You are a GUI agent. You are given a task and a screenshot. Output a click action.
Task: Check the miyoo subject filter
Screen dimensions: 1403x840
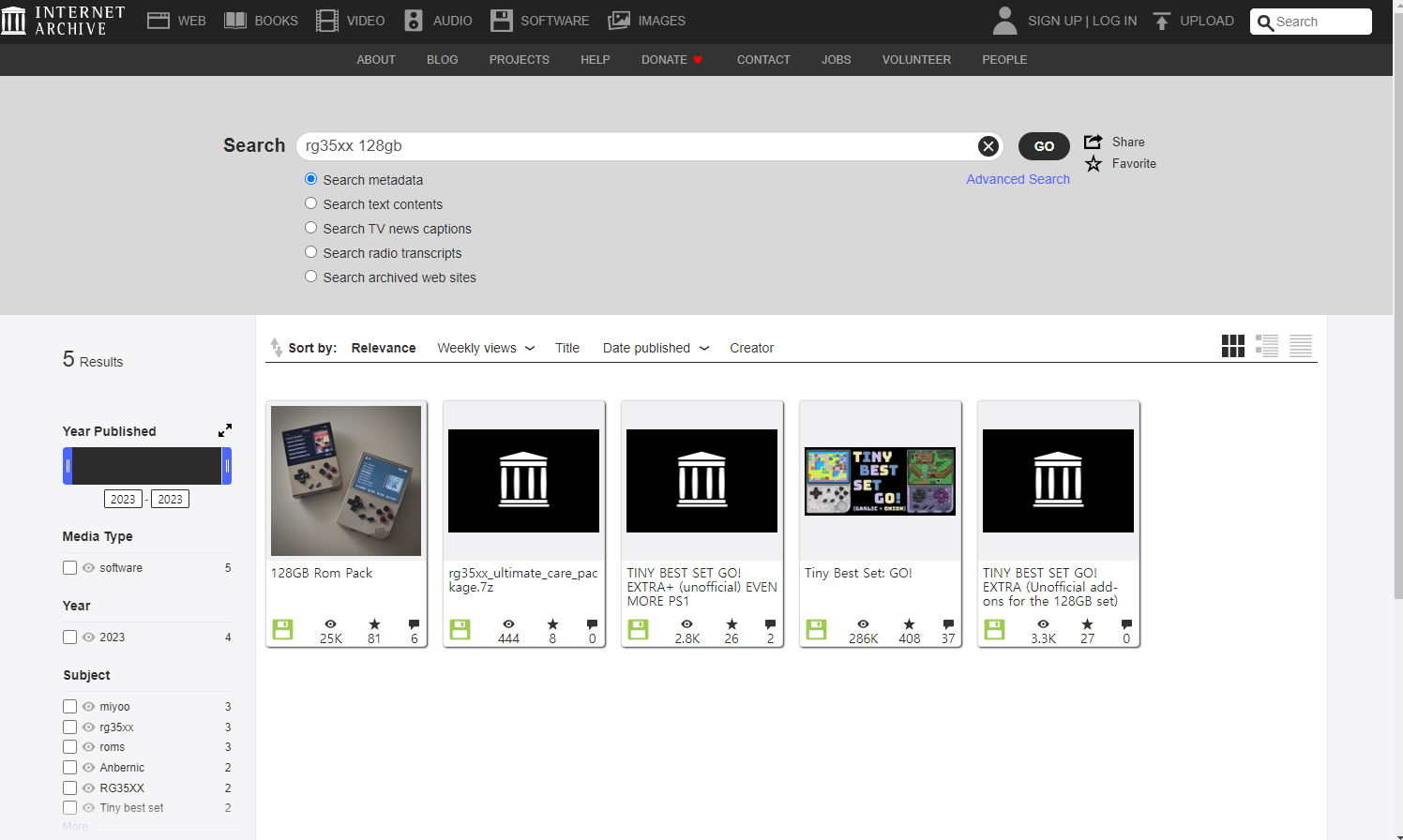69,707
